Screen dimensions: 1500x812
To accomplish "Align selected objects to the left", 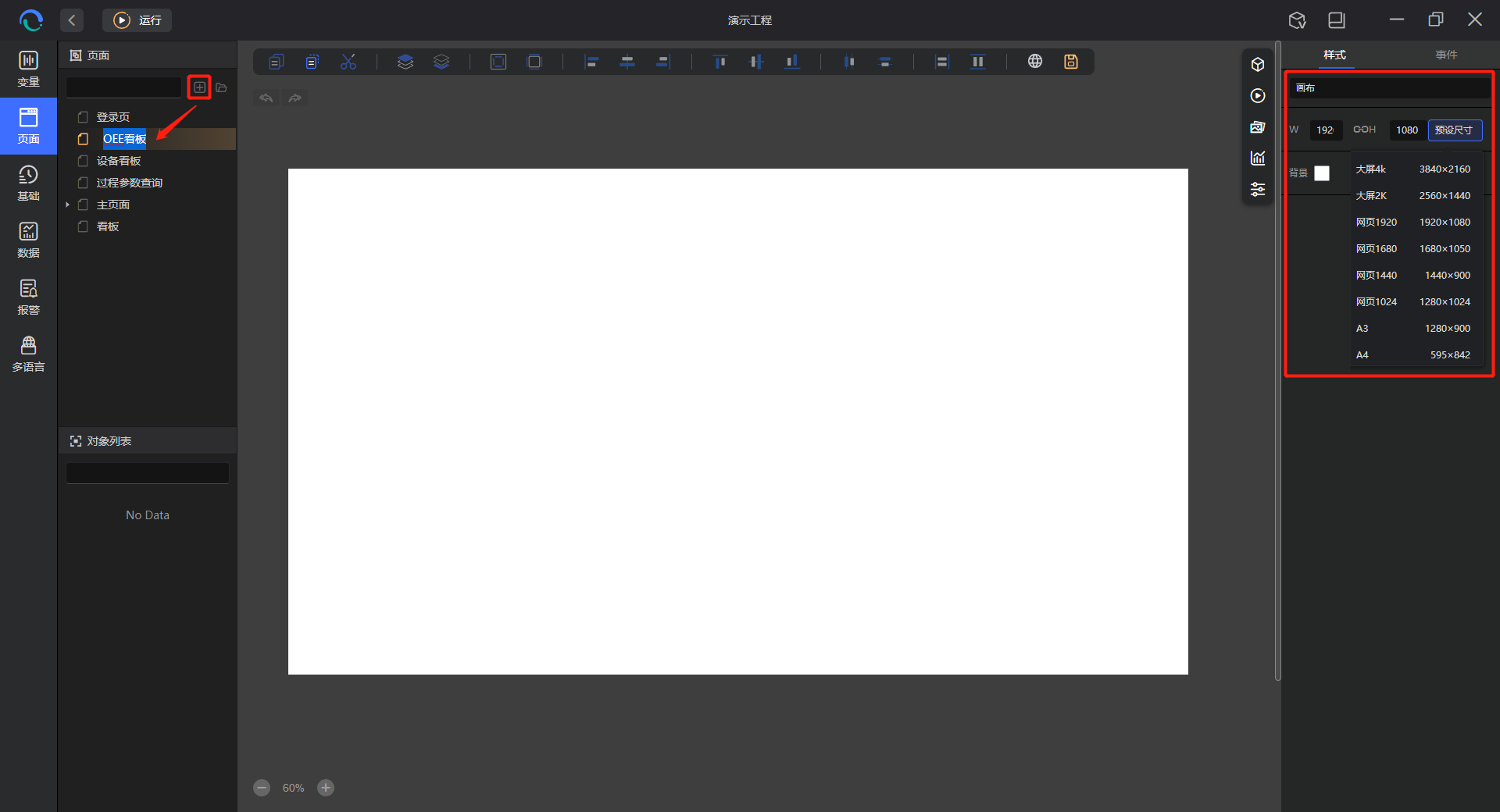I will [591, 62].
